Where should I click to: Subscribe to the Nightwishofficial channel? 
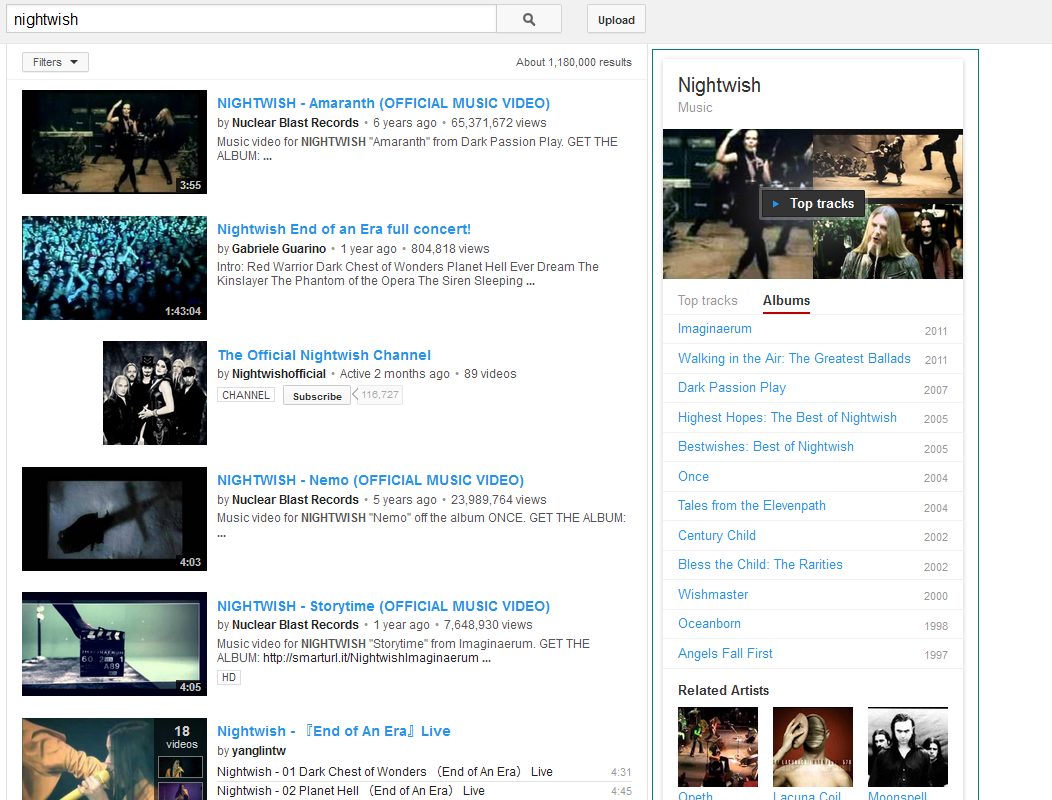click(317, 396)
